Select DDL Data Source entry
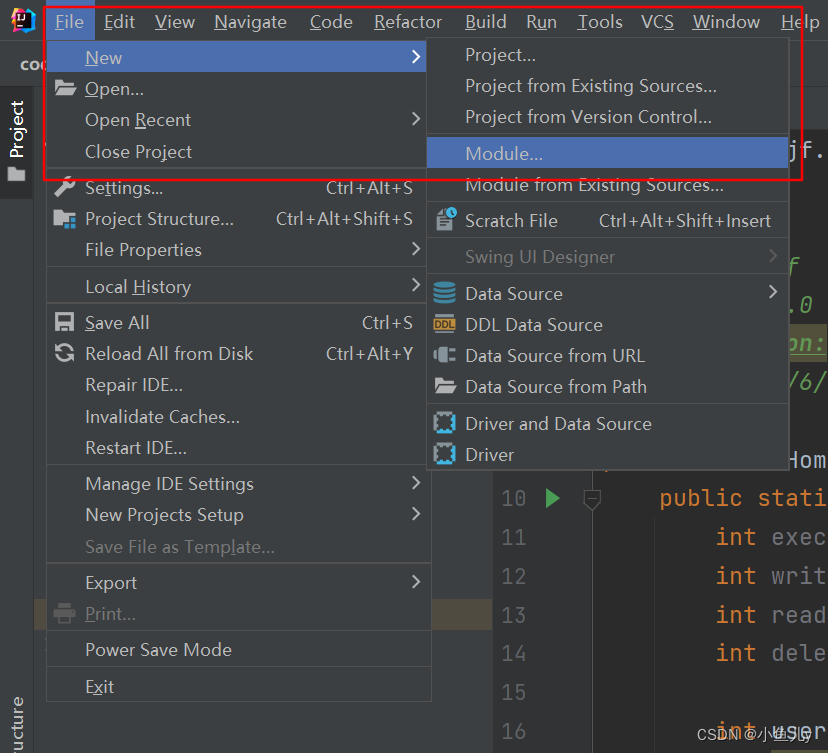The width and height of the screenshot is (828, 753). click(x=607, y=324)
